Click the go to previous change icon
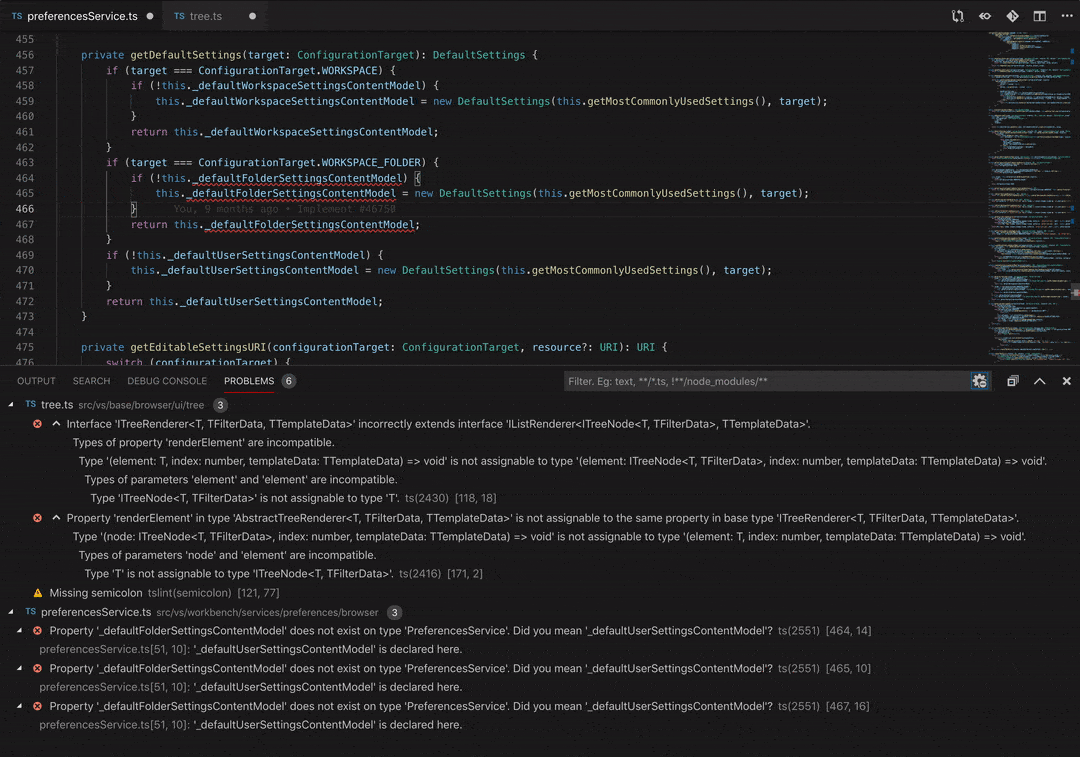Viewport: 1080px width, 757px height. [985, 16]
